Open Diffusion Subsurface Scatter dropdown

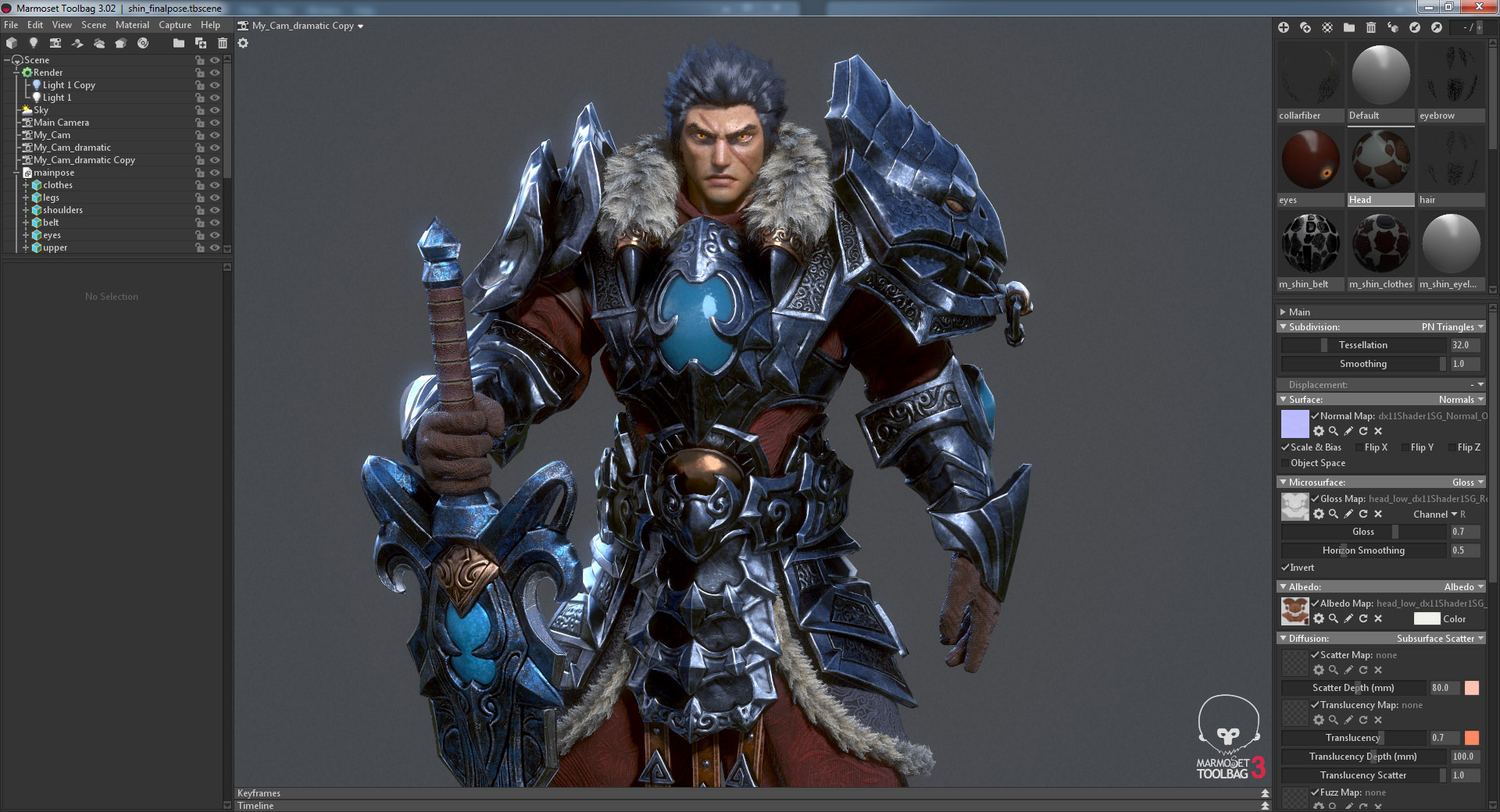point(1441,639)
